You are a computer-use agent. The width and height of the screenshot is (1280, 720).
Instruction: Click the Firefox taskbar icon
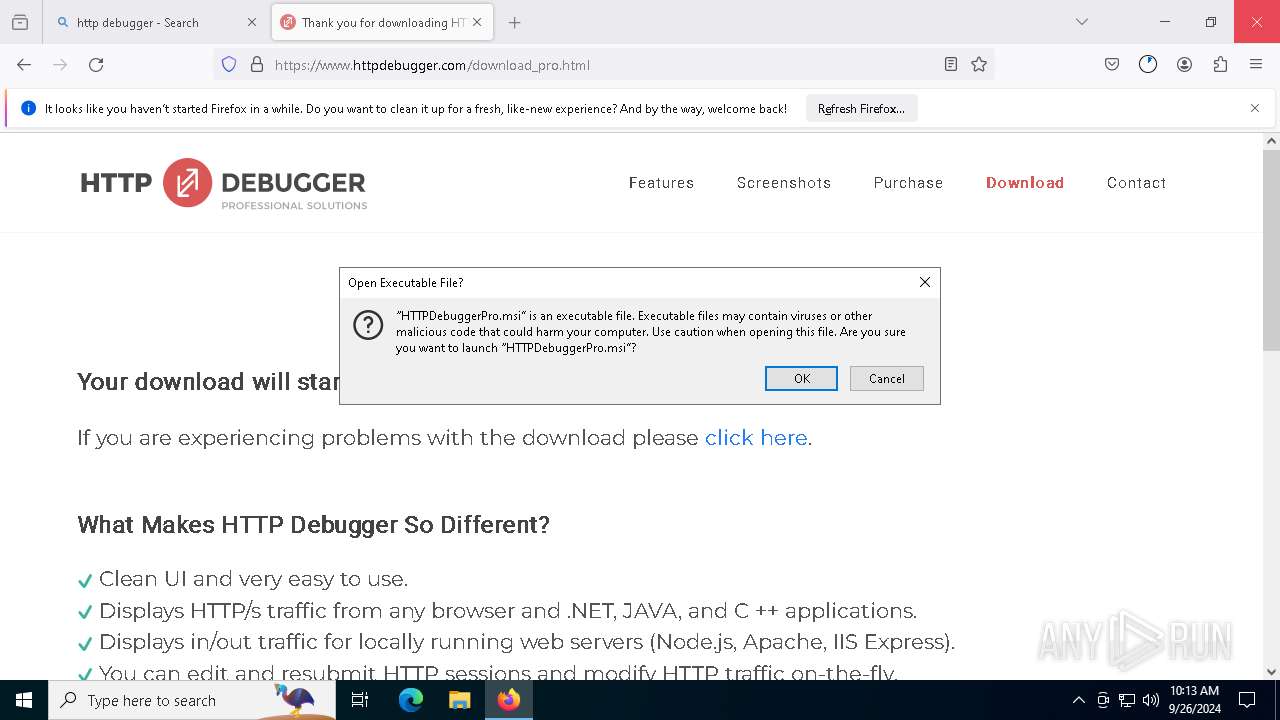(509, 700)
